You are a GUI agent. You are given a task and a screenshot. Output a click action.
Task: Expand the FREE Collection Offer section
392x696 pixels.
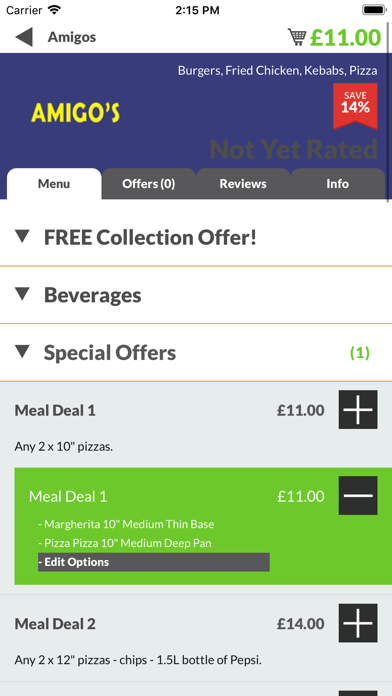196,237
